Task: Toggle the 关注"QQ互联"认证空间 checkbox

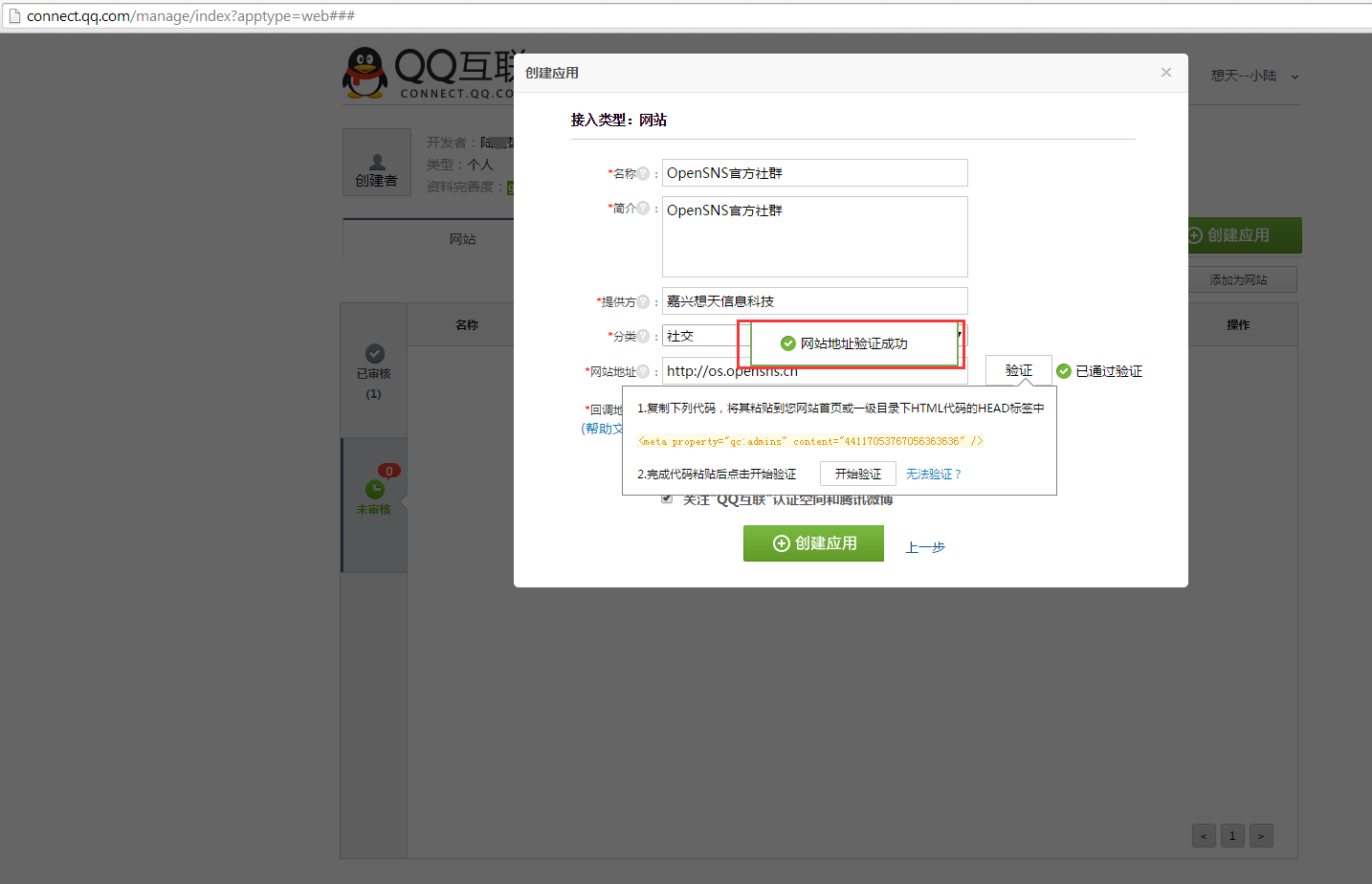Action: [x=667, y=498]
